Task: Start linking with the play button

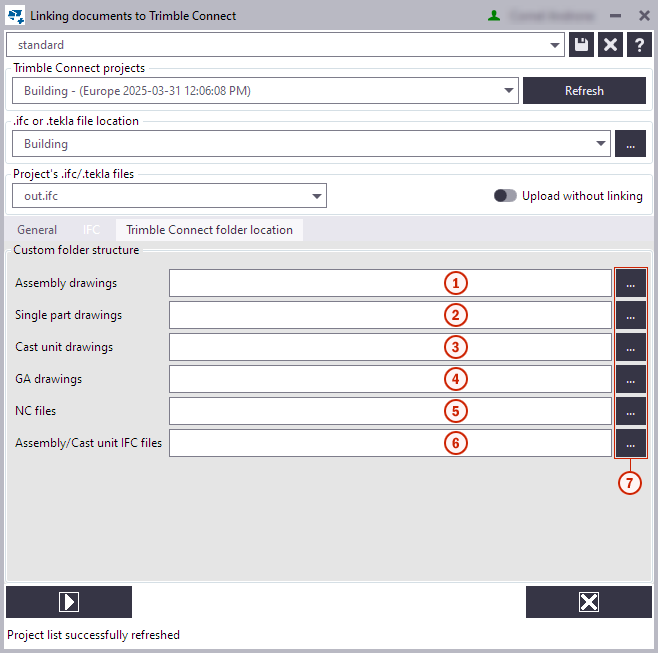Action: (69, 602)
